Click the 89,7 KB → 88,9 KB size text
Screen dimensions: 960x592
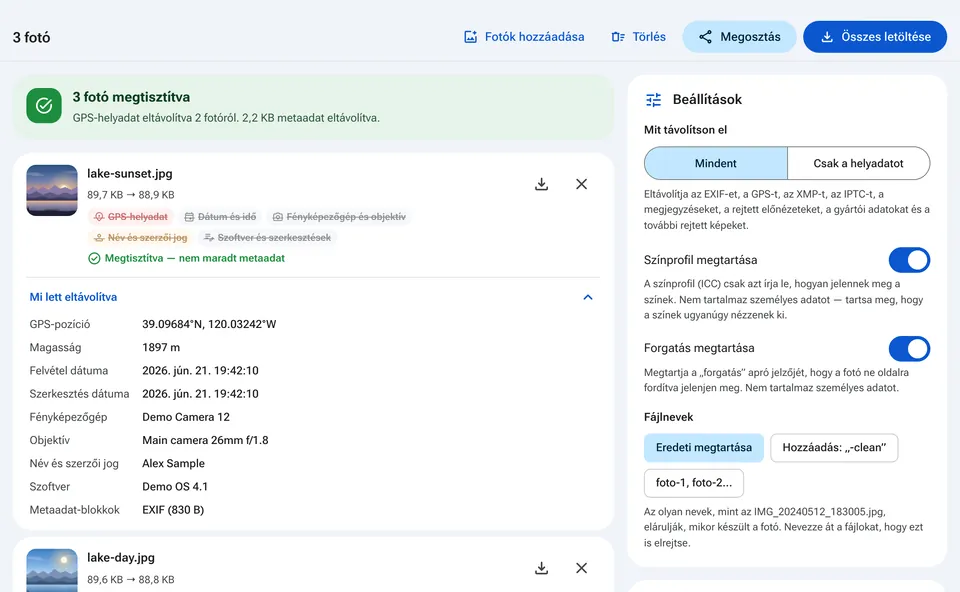pyautogui.click(x=130, y=195)
